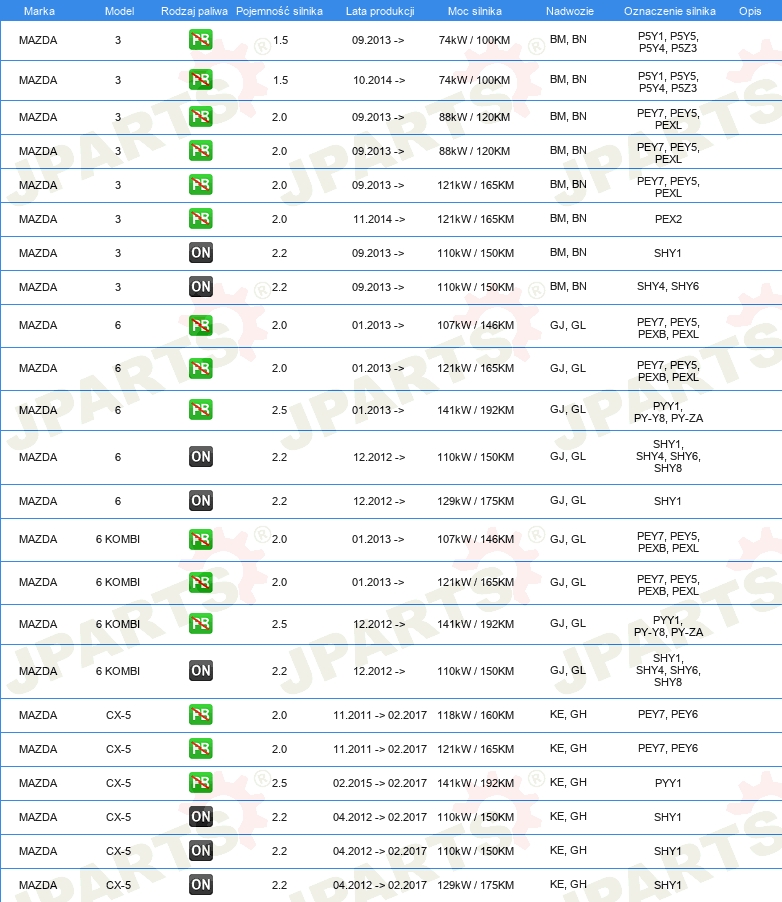The width and height of the screenshot is (782, 902).
Task: Select 6 KOMBI model cell in 2.5 row
Action: coord(118,624)
